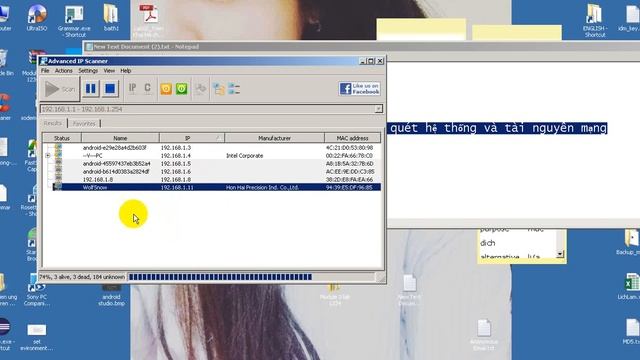Image resolution: width=640 pixels, height=360 pixels.
Task: Open the File menu
Action: 45,71
